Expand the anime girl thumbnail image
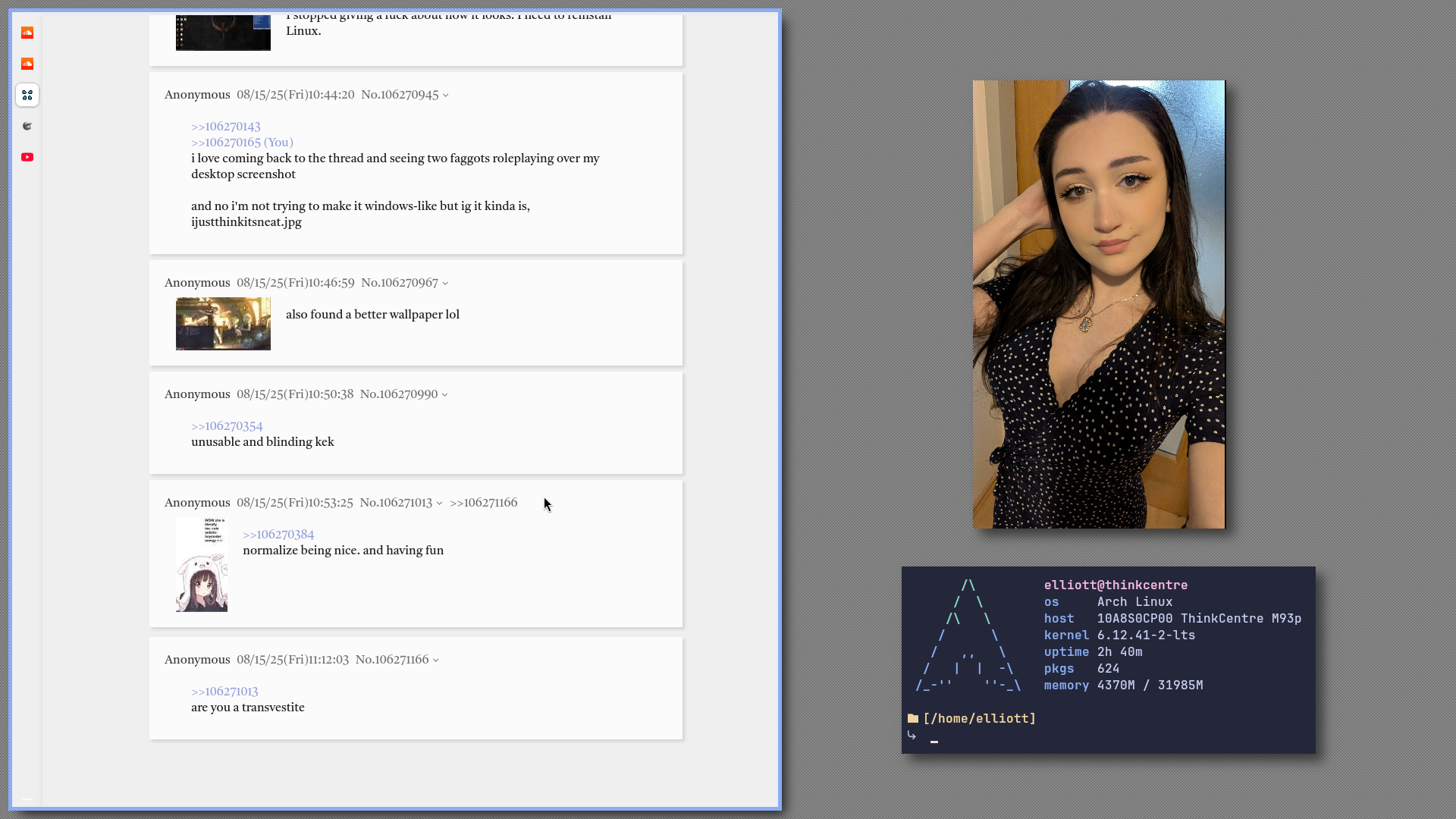This screenshot has height=819, width=1456. pos(202,565)
